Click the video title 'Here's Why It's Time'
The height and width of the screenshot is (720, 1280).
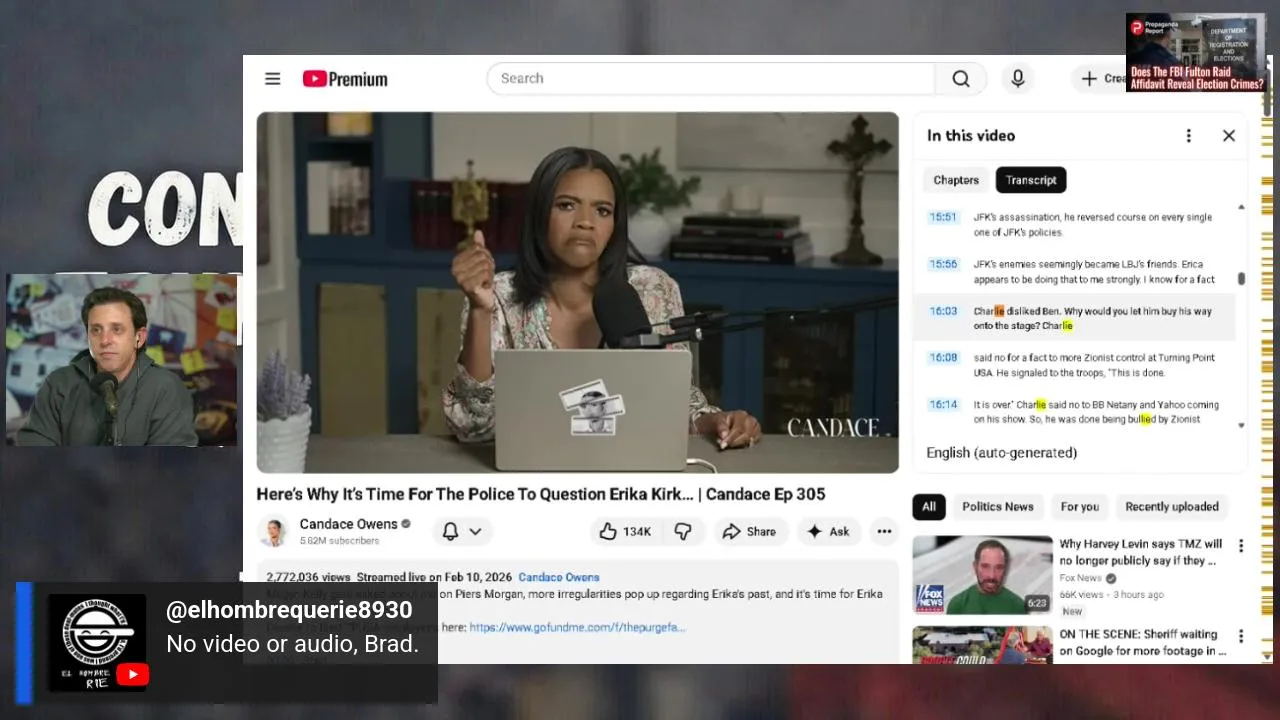click(x=540, y=494)
